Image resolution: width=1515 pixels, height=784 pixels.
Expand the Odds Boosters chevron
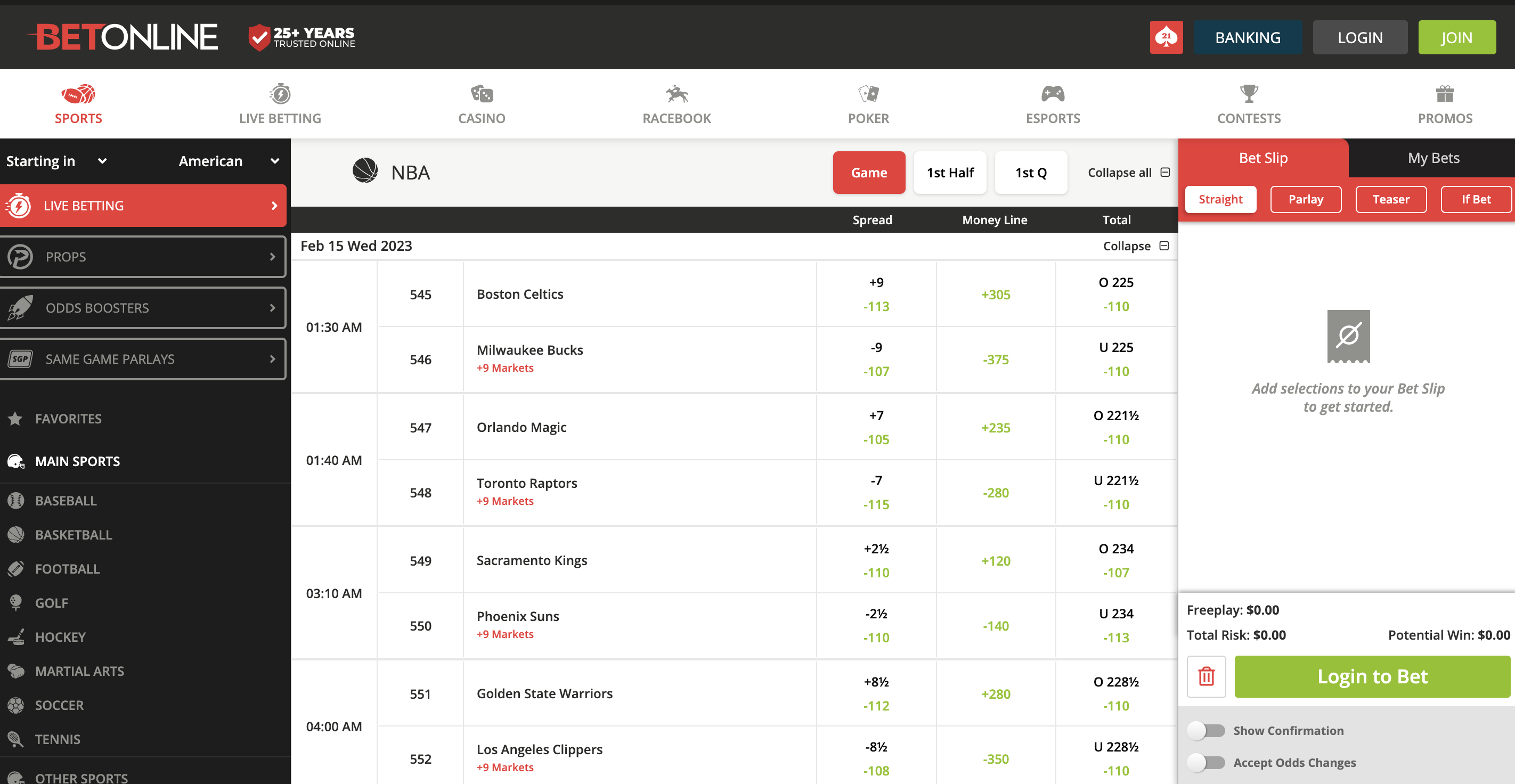272,308
